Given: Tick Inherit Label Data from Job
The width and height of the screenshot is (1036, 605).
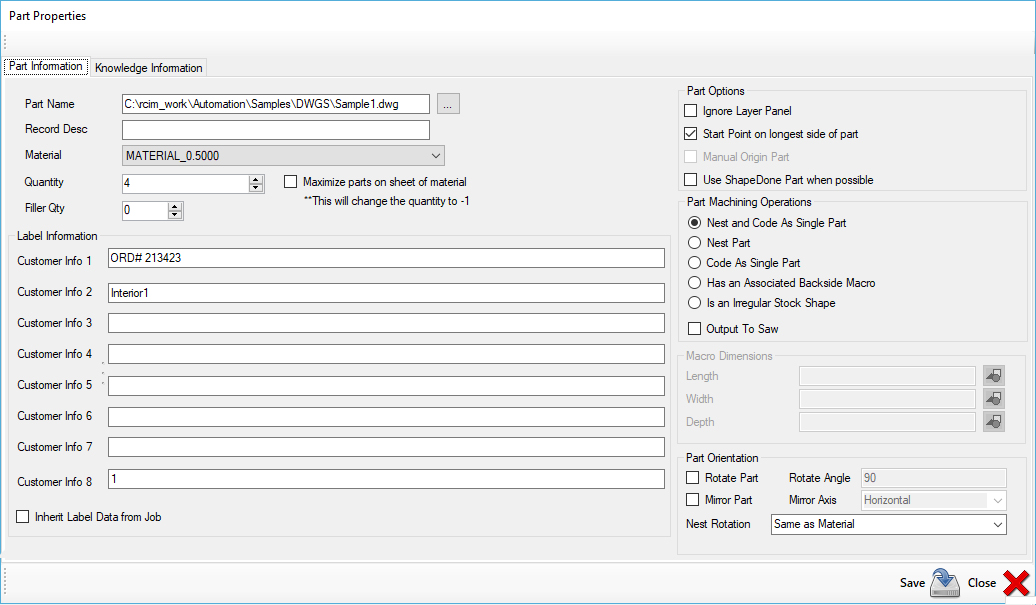Looking at the screenshot, I should (x=23, y=517).
